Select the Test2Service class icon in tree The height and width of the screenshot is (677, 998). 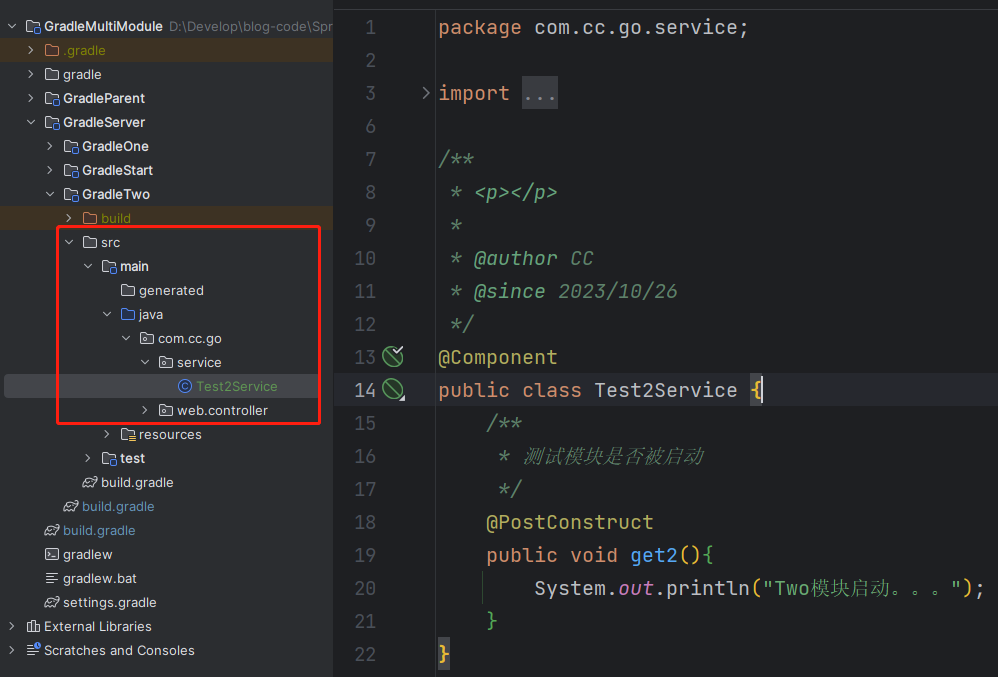(185, 386)
